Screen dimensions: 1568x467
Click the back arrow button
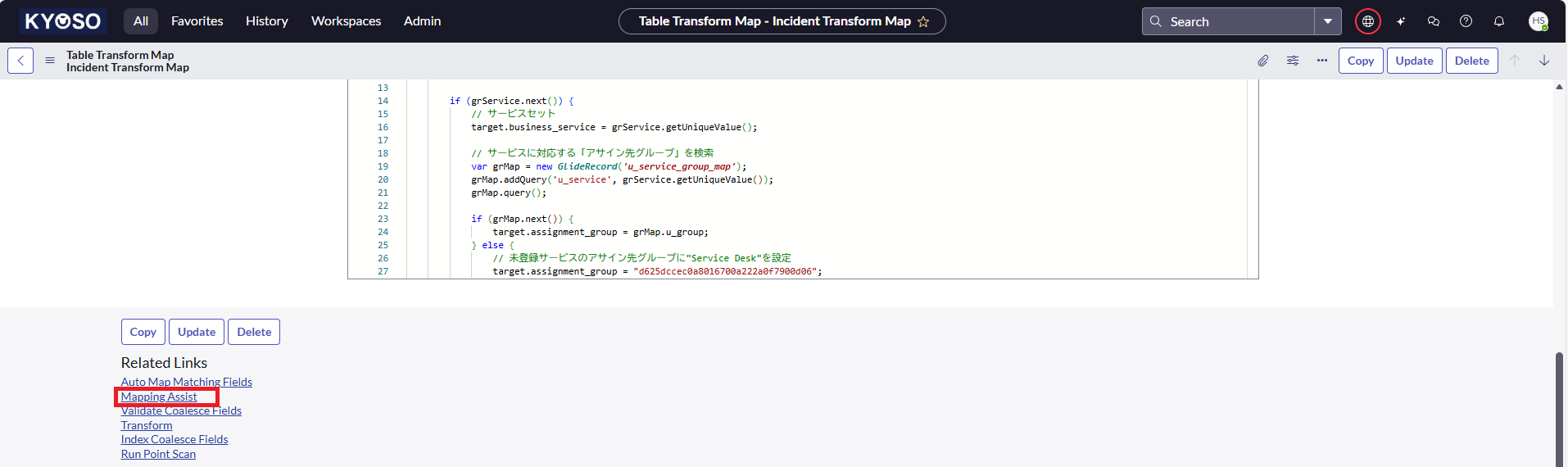point(20,61)
